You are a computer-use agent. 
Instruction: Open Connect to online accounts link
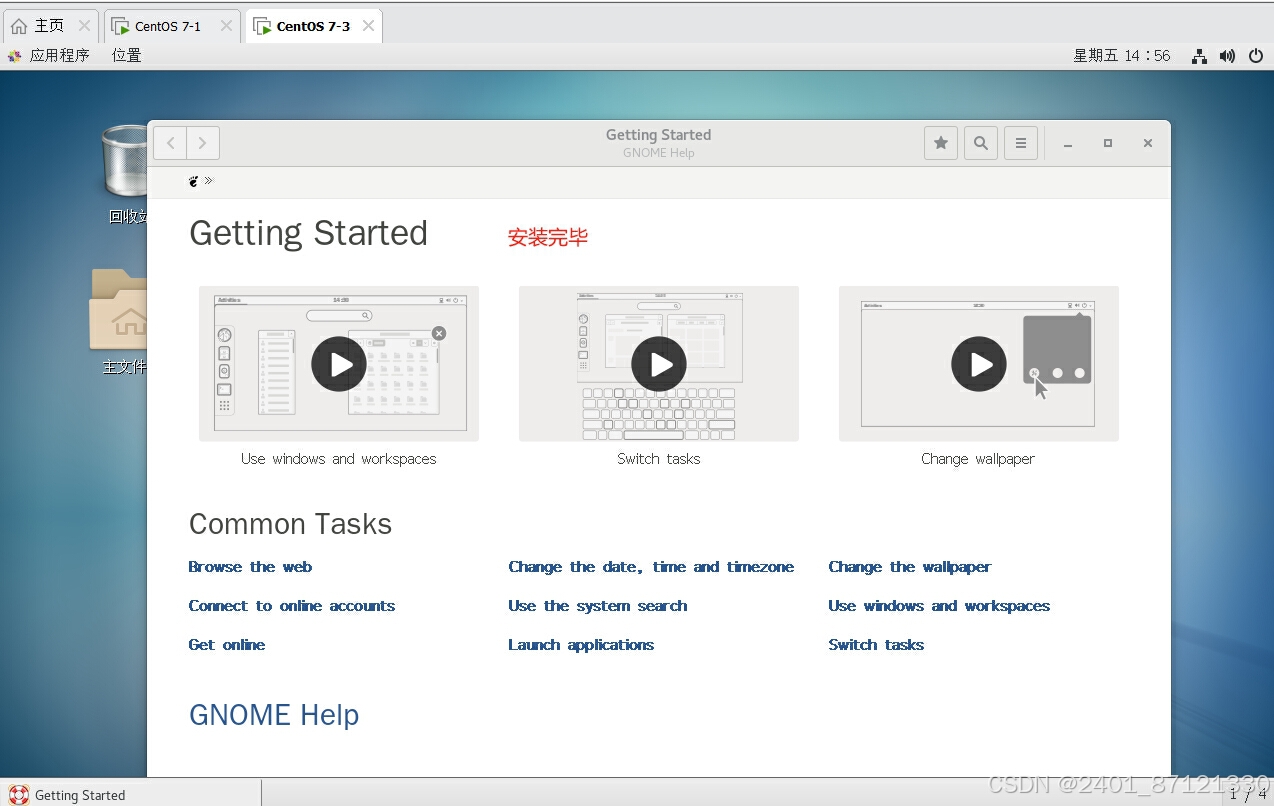(291, 606)
